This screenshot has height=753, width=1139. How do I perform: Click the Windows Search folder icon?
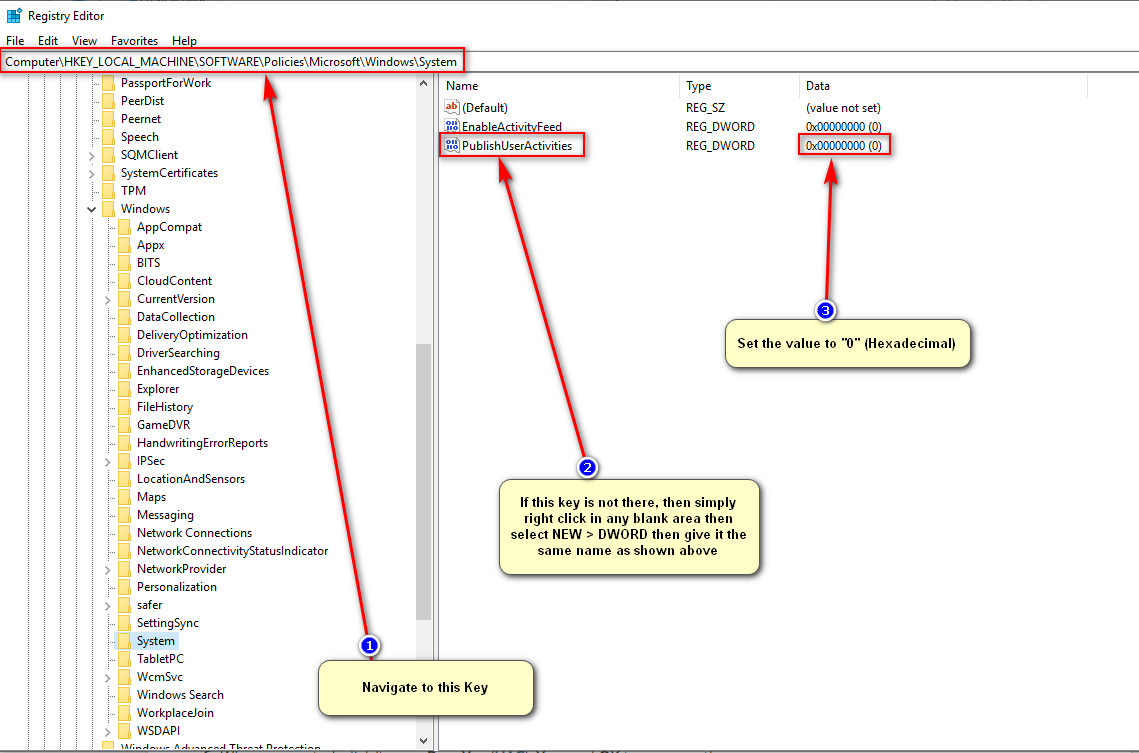click(x=124, y=695)
